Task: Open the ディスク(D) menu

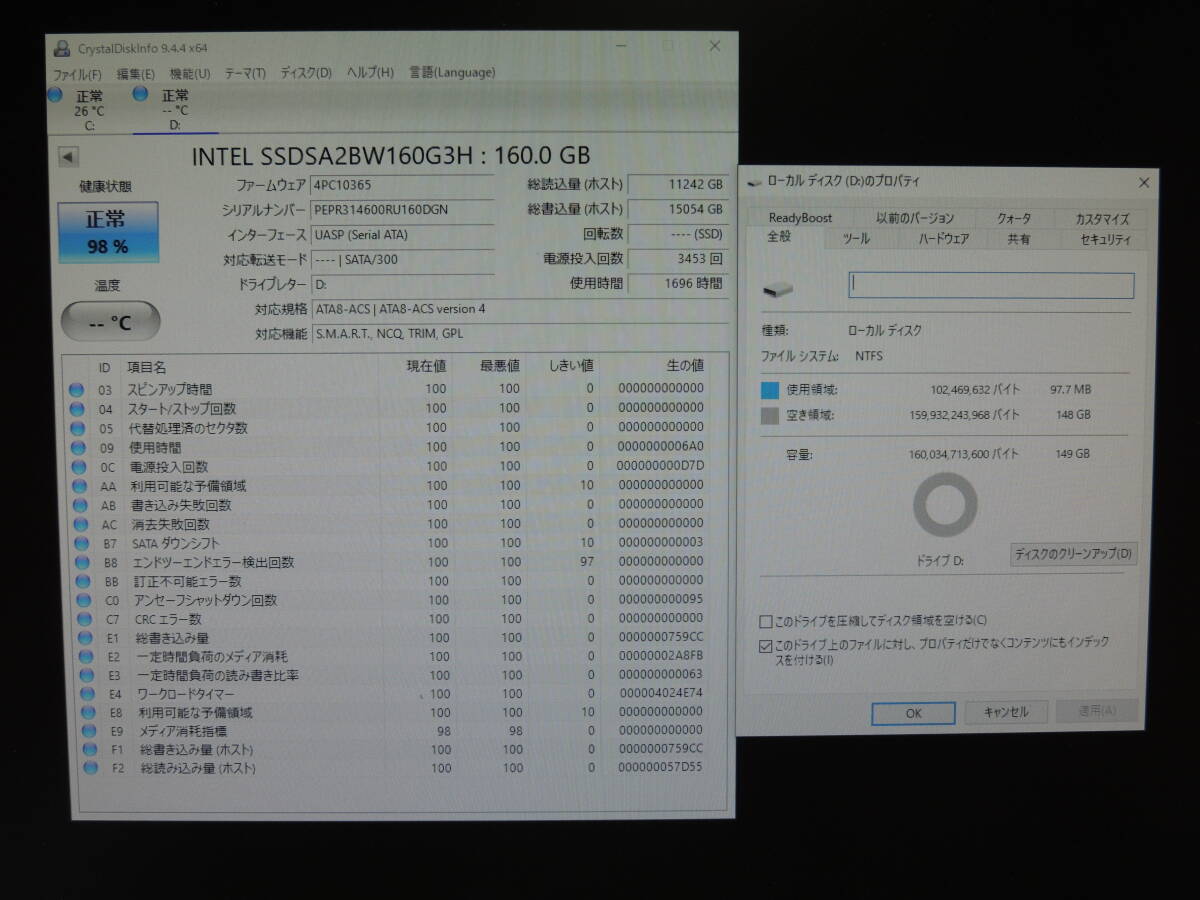Action: pyautogui.click(x=306, y=73)
